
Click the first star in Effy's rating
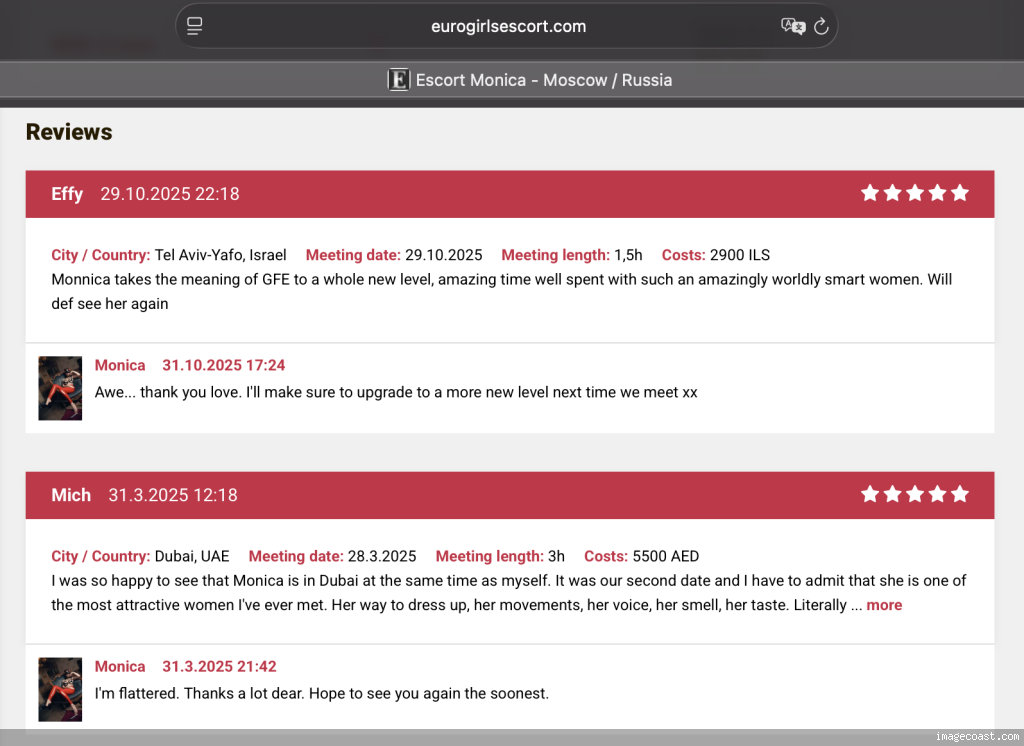tap(870, 193)
